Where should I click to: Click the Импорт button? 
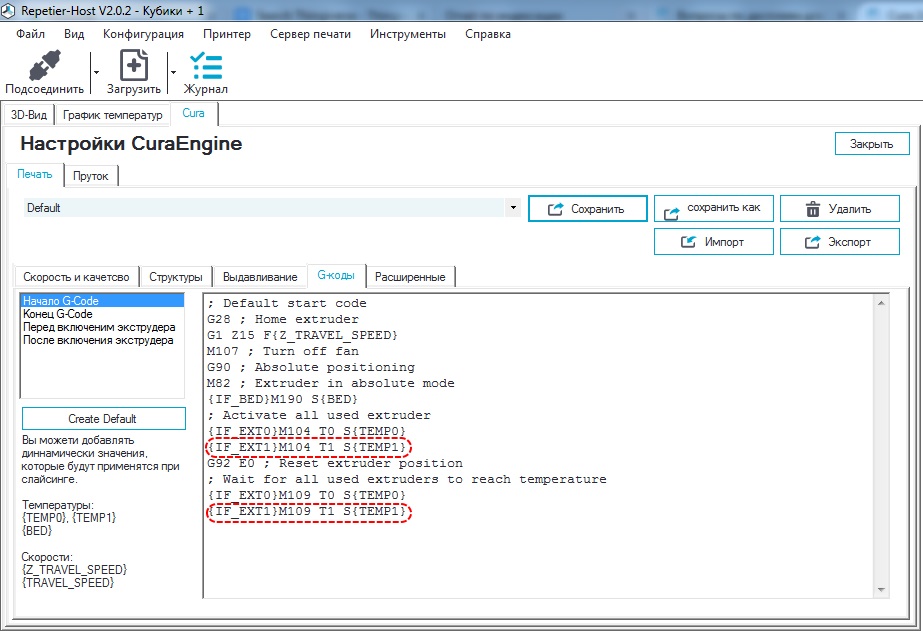[712, 242]
